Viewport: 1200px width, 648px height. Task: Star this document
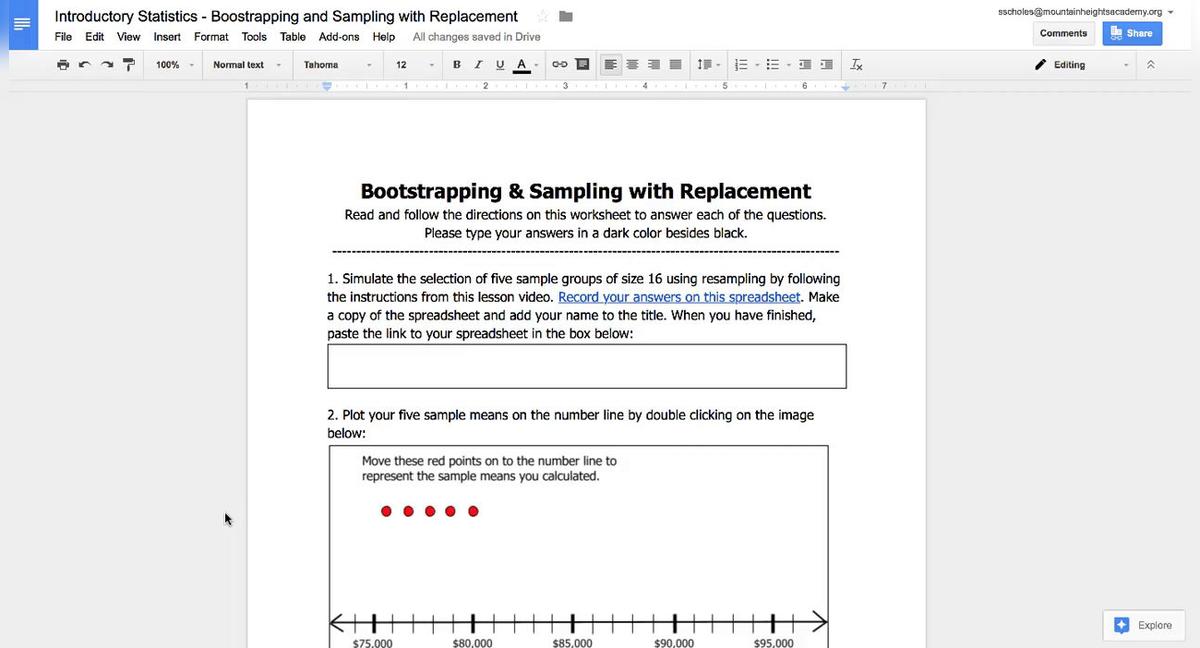point(543,16)
